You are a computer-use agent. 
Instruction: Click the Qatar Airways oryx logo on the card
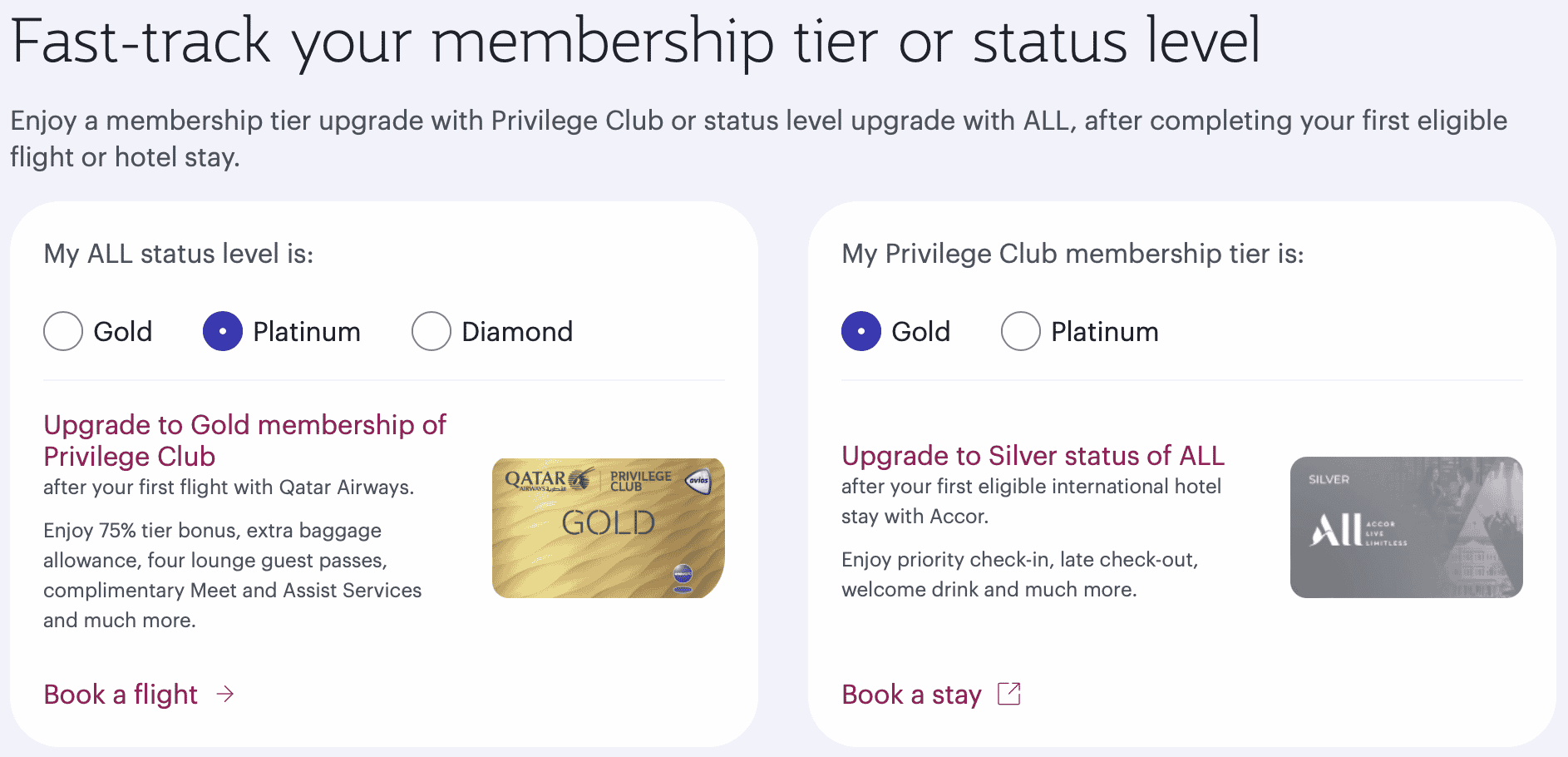pyautogui.click(x=580, y=479)
